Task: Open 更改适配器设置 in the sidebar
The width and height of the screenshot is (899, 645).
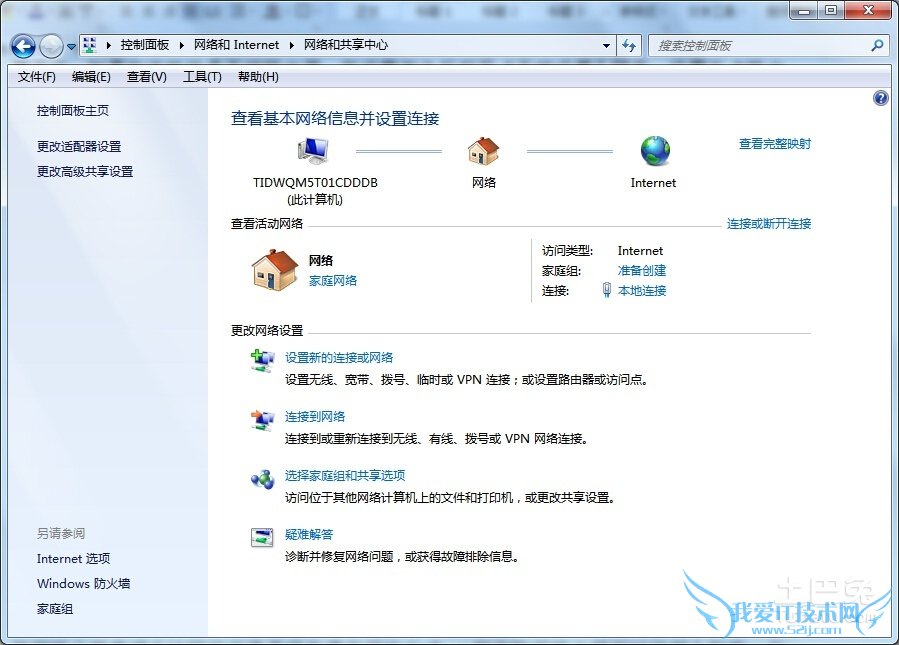Action: point(78,146)
